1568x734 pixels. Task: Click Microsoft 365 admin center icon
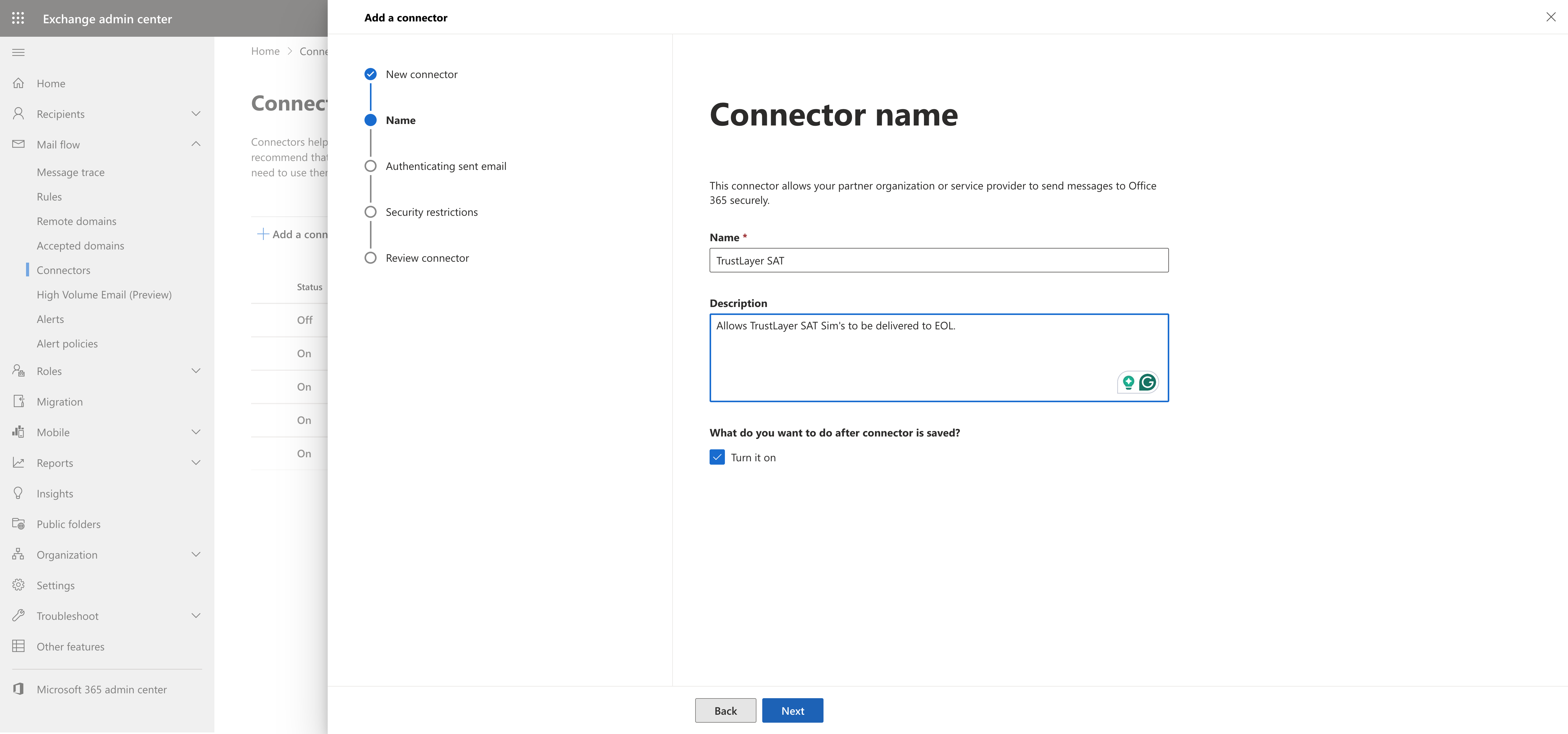[18, 689]
